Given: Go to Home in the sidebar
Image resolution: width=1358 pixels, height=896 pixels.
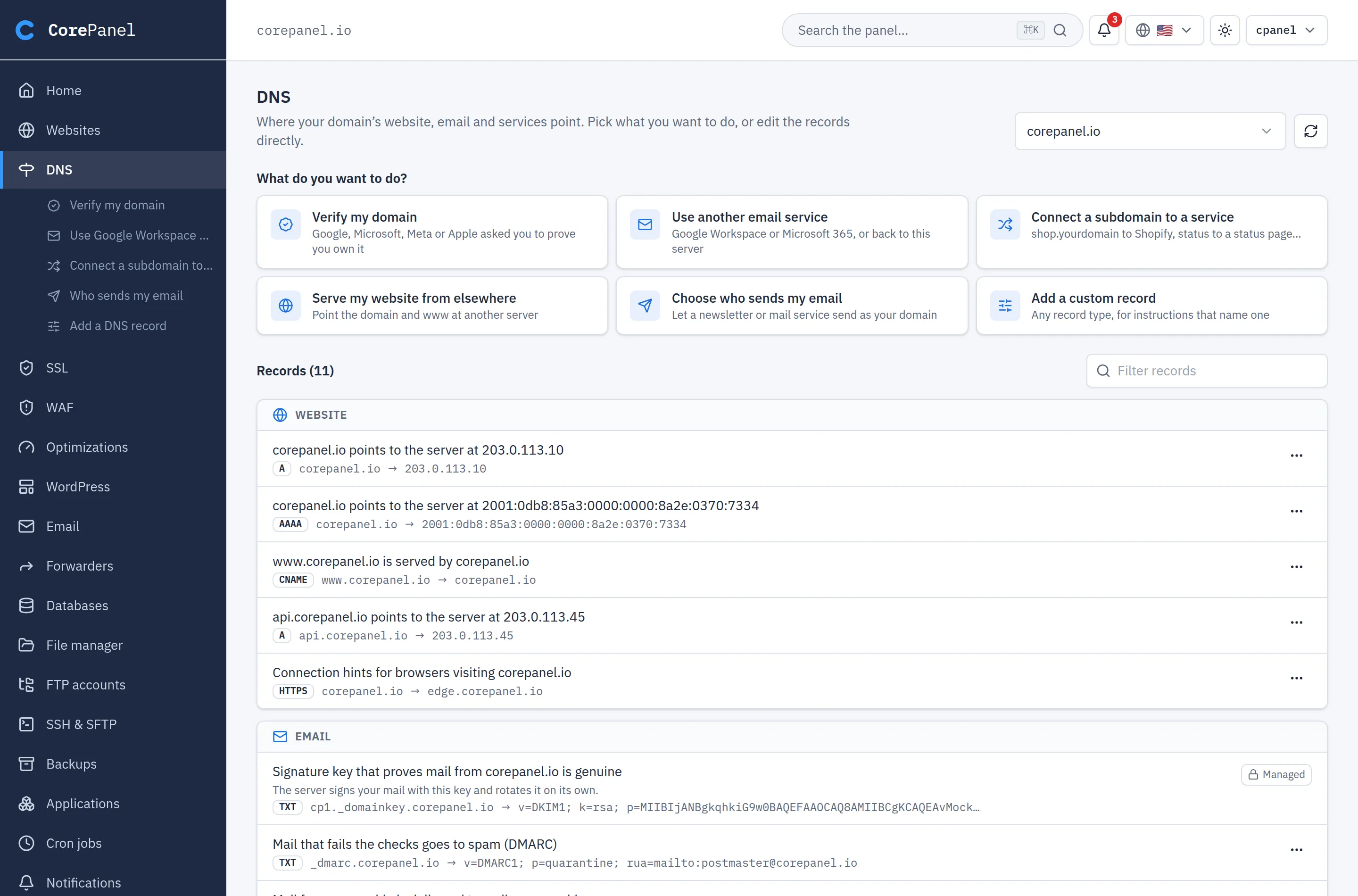Looking at the screenshot, I should pos(113,90).
